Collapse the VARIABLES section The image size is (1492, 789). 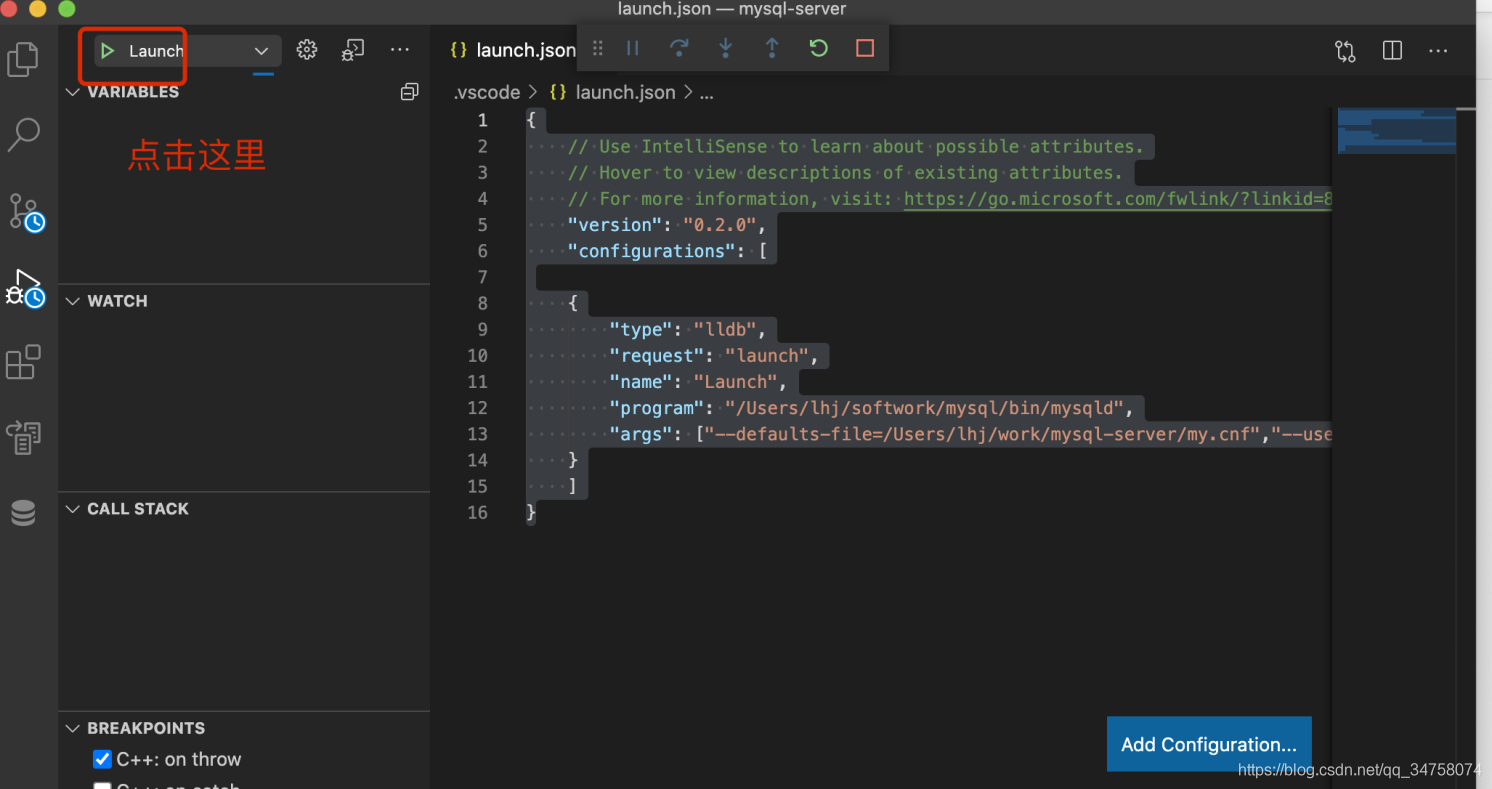click(72, 92)
